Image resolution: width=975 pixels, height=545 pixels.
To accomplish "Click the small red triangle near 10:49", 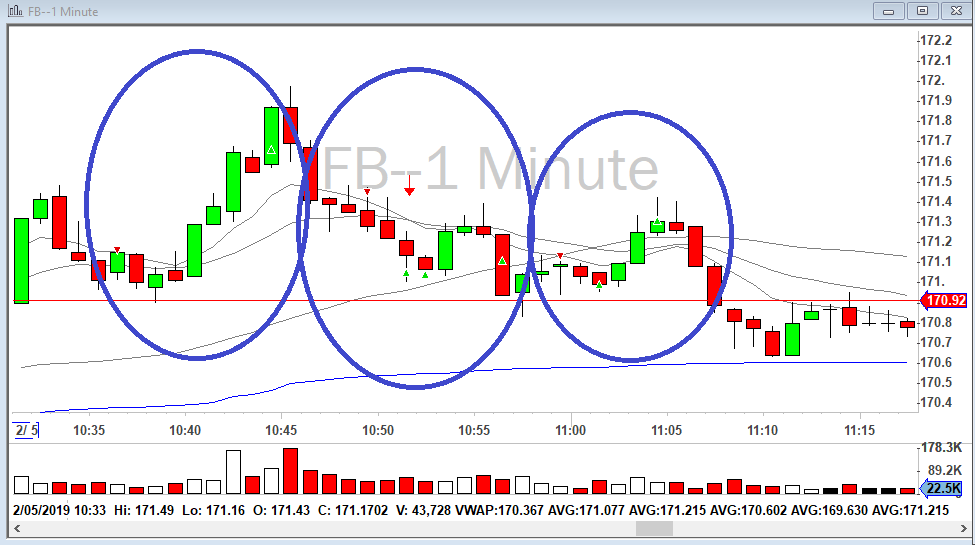I will (x=367, y=191).
